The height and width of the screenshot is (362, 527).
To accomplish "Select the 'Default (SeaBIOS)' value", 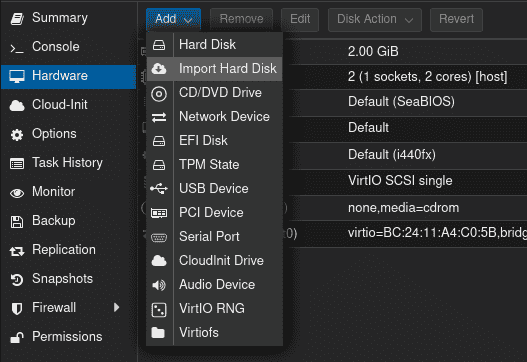I will coord(401,102).
